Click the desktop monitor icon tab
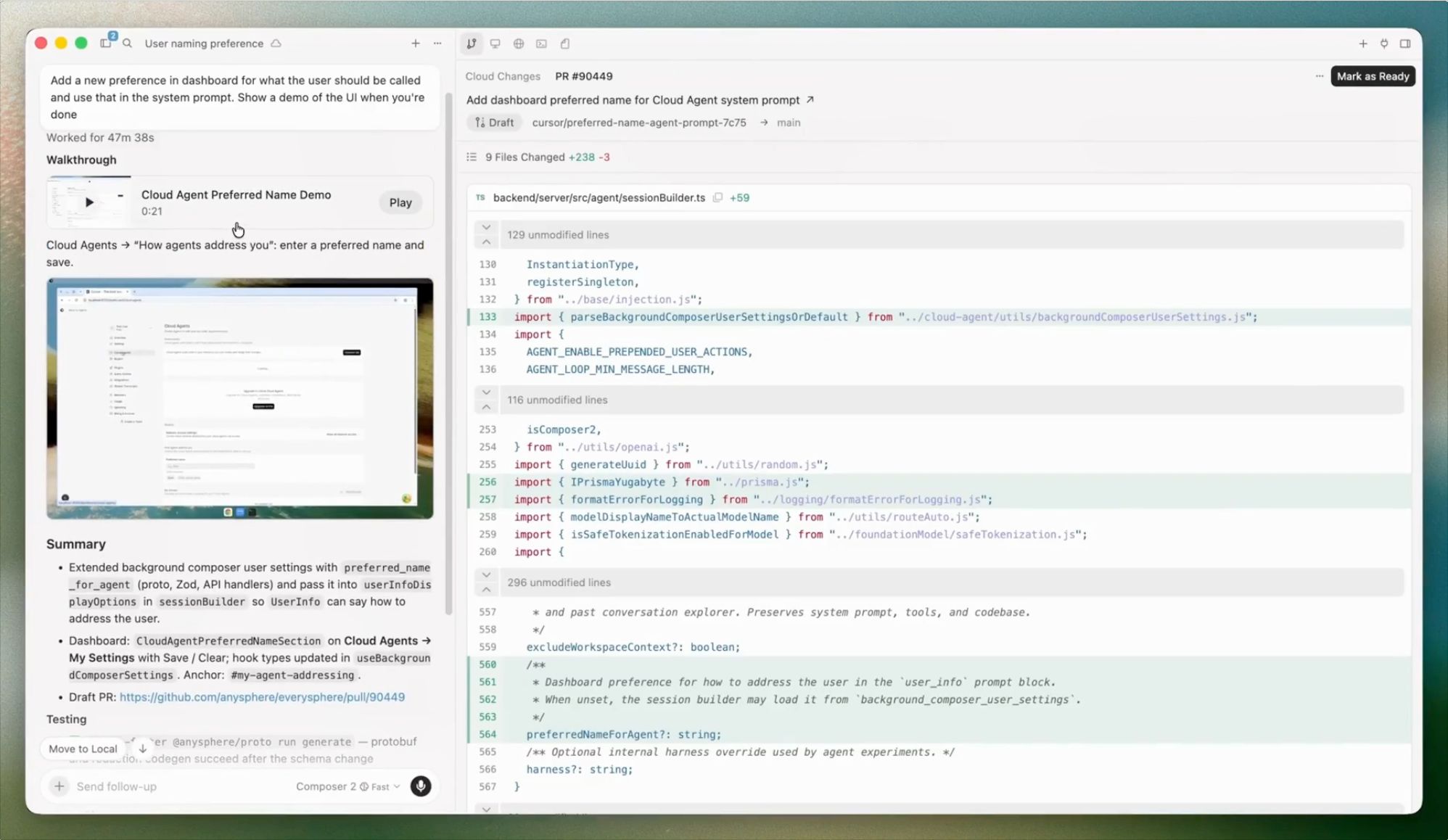Image resolution: width=1448 pixels, height=840 pixels. tap(495, 44)
